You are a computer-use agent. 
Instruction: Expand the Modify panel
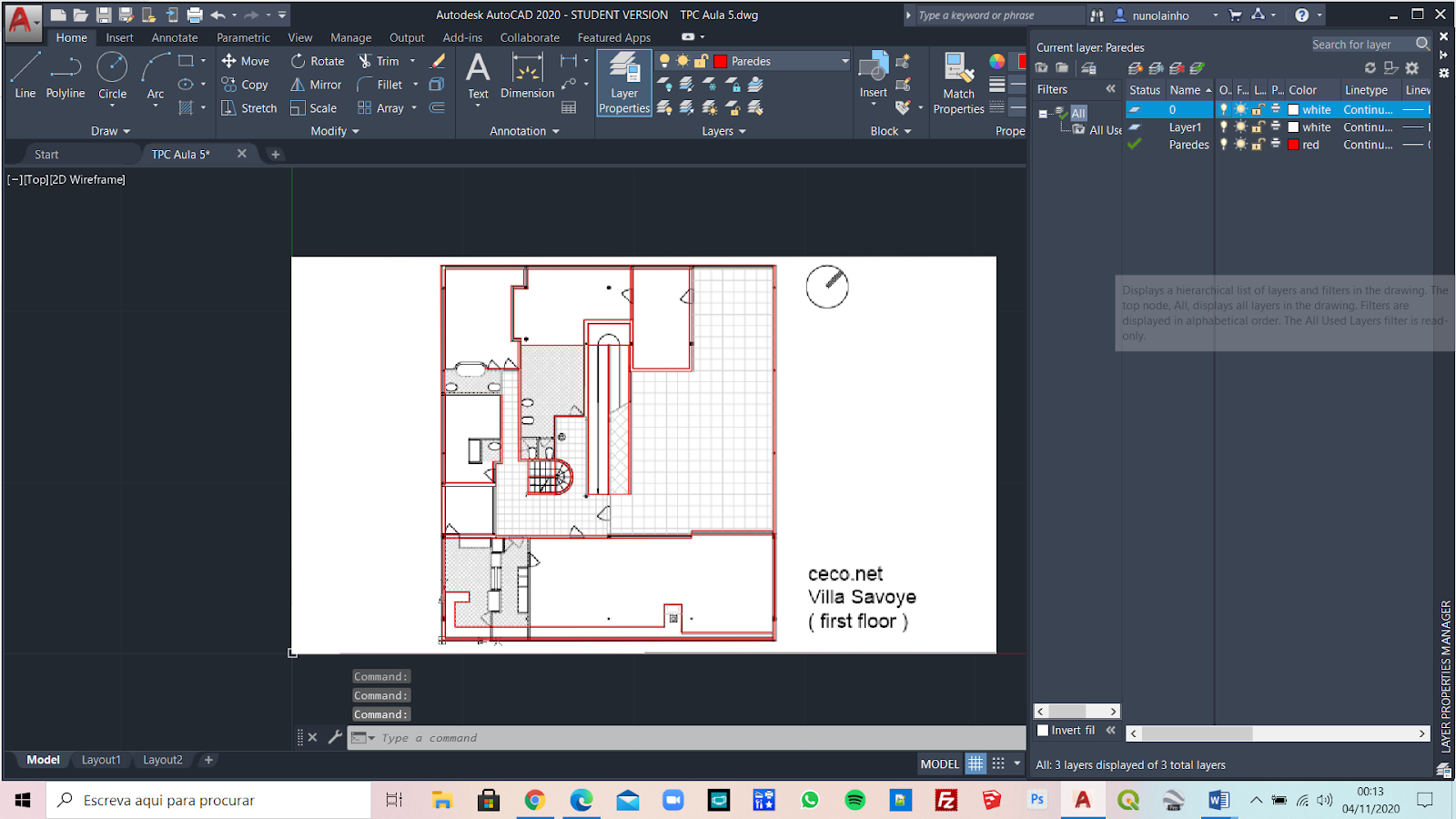335,131
